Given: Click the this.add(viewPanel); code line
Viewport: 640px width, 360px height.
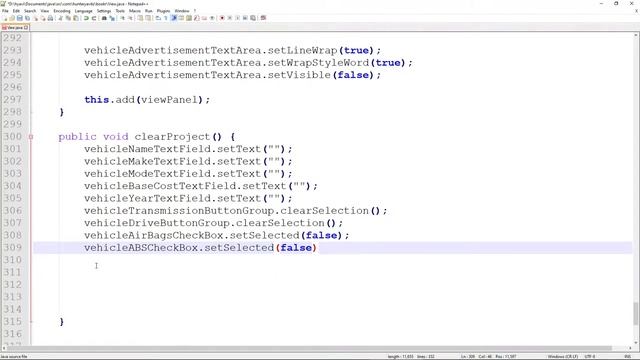Looking at the screenshot, I should tap(147, 100).
